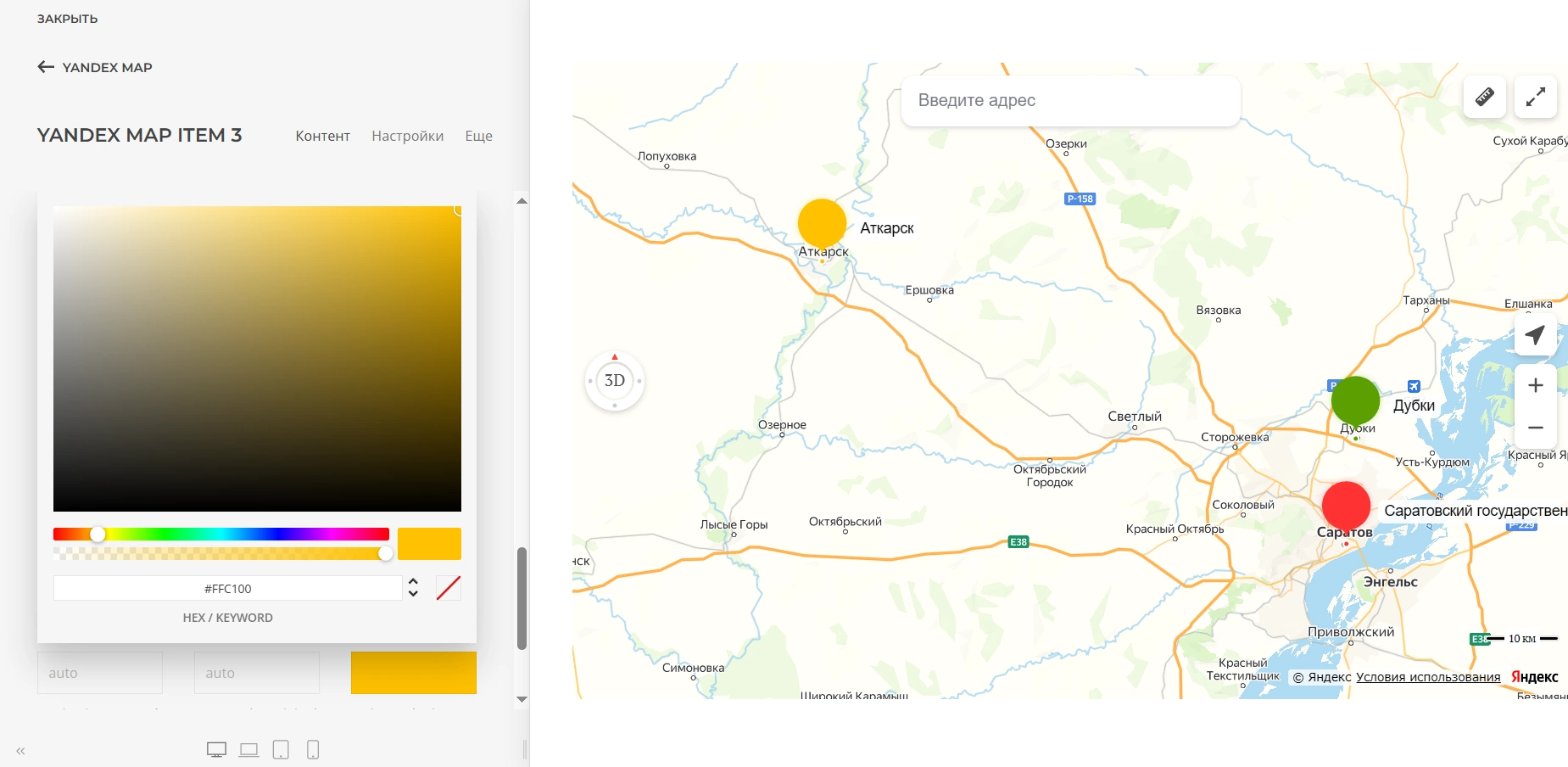This screenshot has width=1568, height=767.
Task: Zoom in the map with plus button
Action: click(1535, 386)
